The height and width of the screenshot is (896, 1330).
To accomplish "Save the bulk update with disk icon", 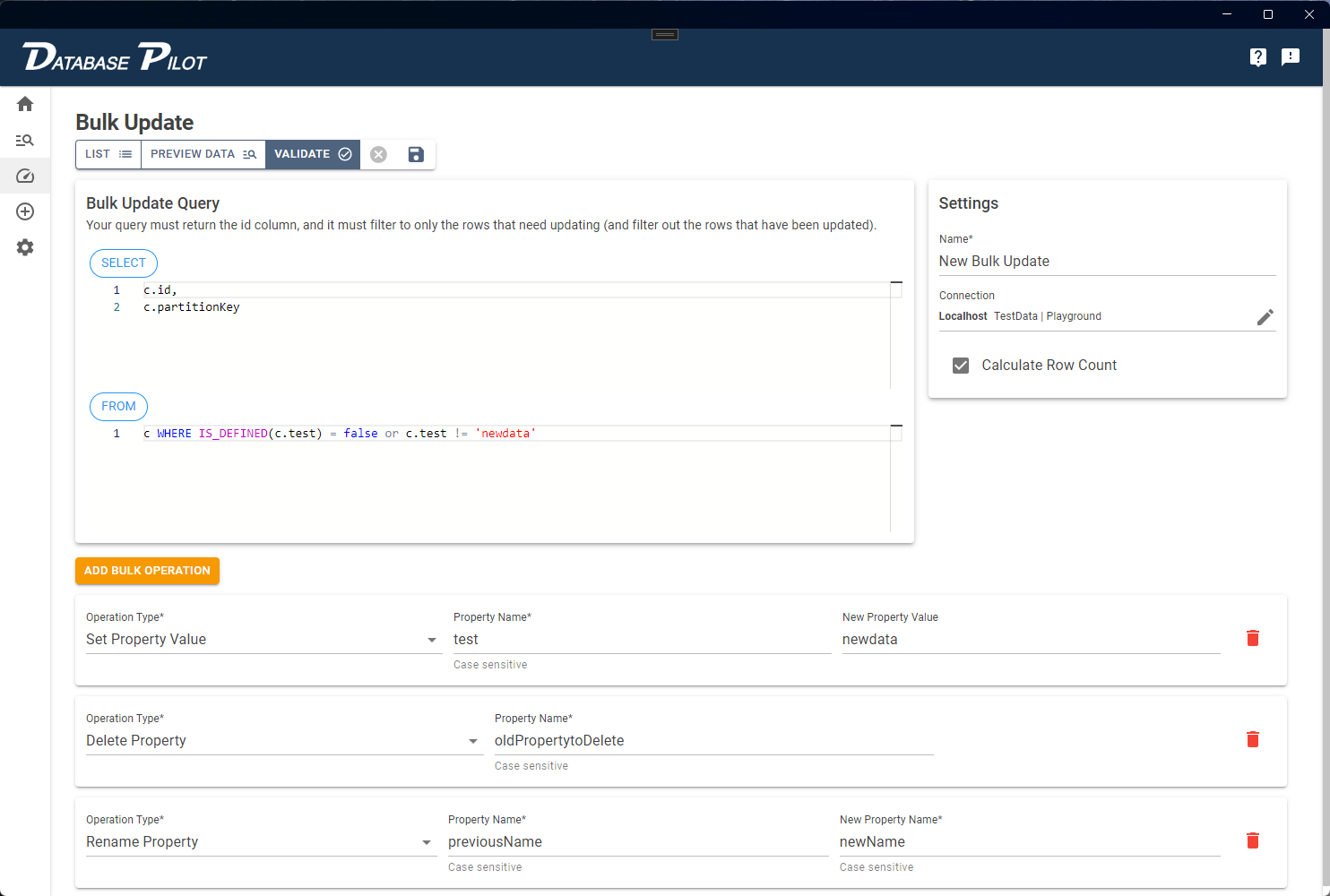I will pos(416,154).
